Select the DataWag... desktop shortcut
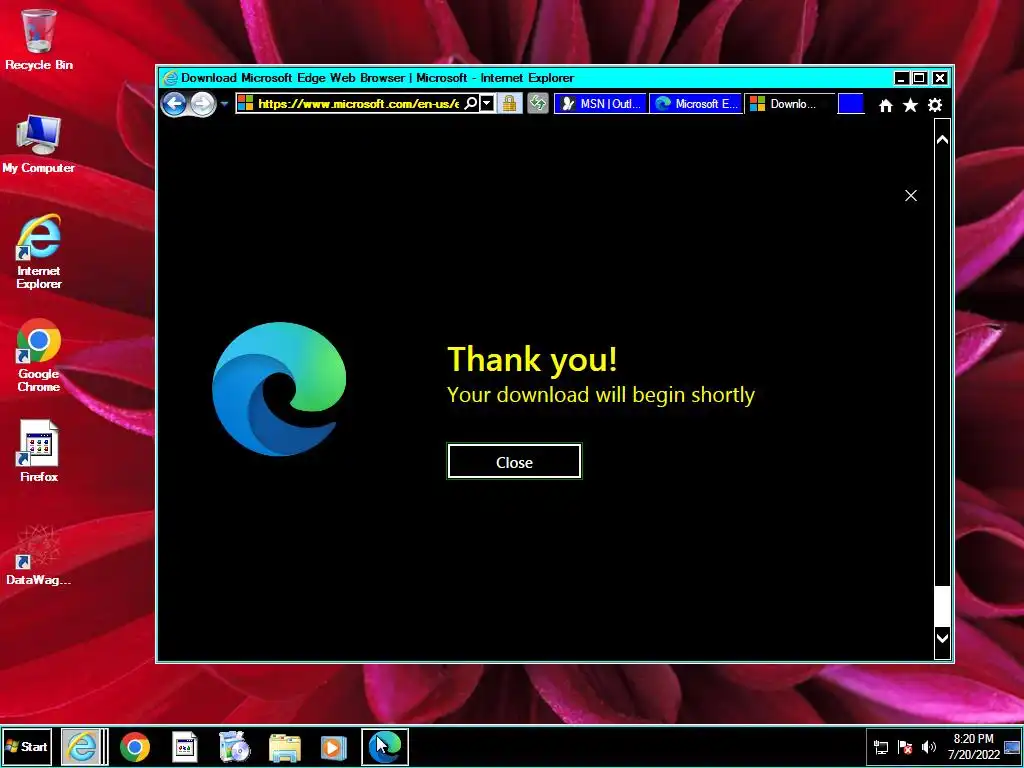 click(x=39, y=554)
